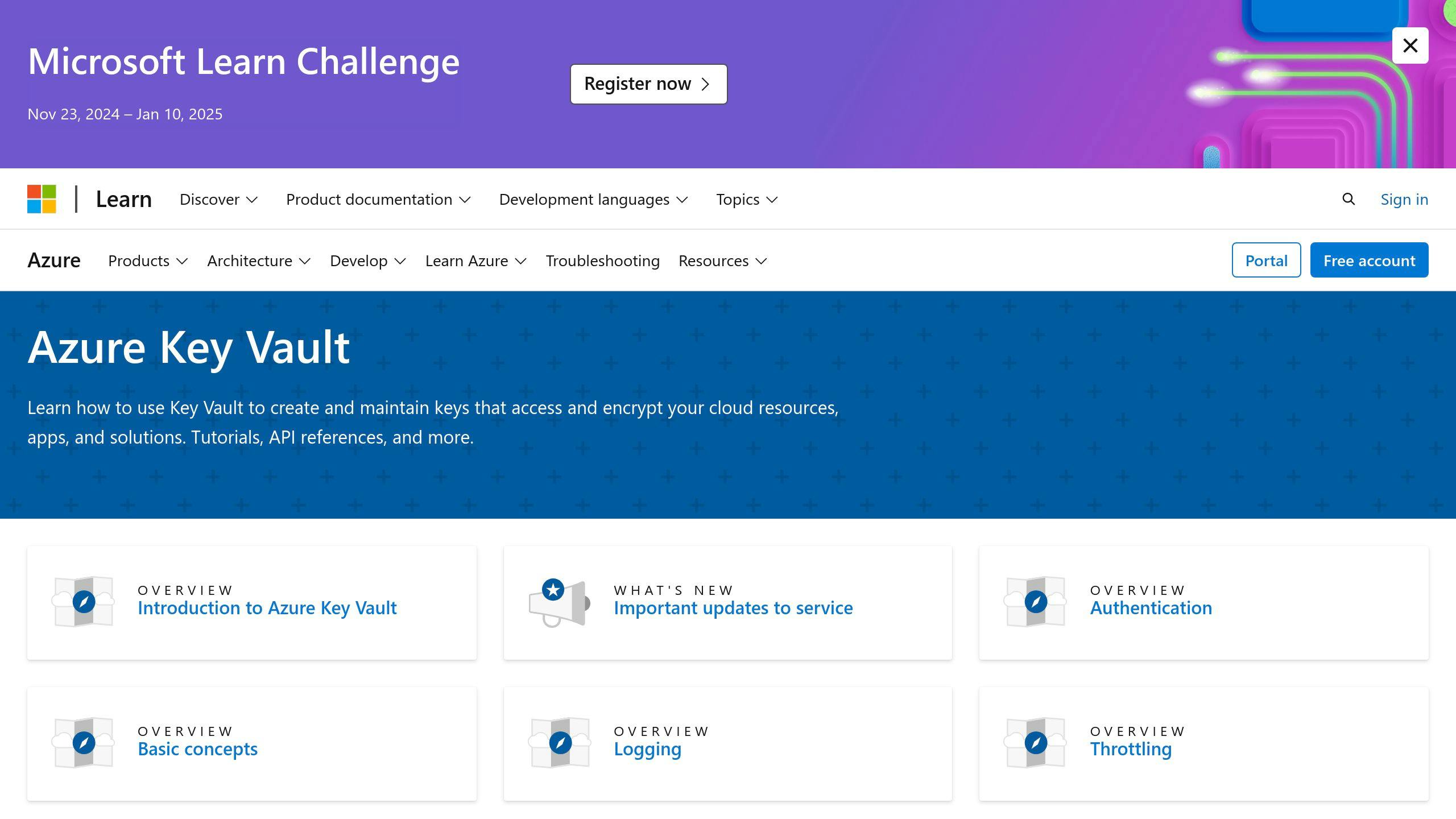
Task: Open the Resources dropdown
Action: click(723, 260)
